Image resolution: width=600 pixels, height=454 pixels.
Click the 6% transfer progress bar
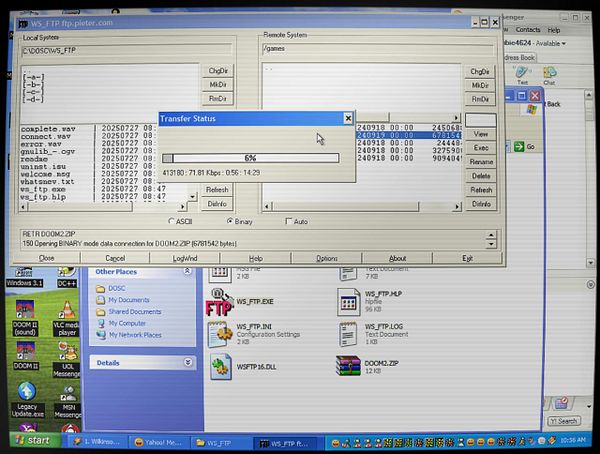[x=250, y=158]
